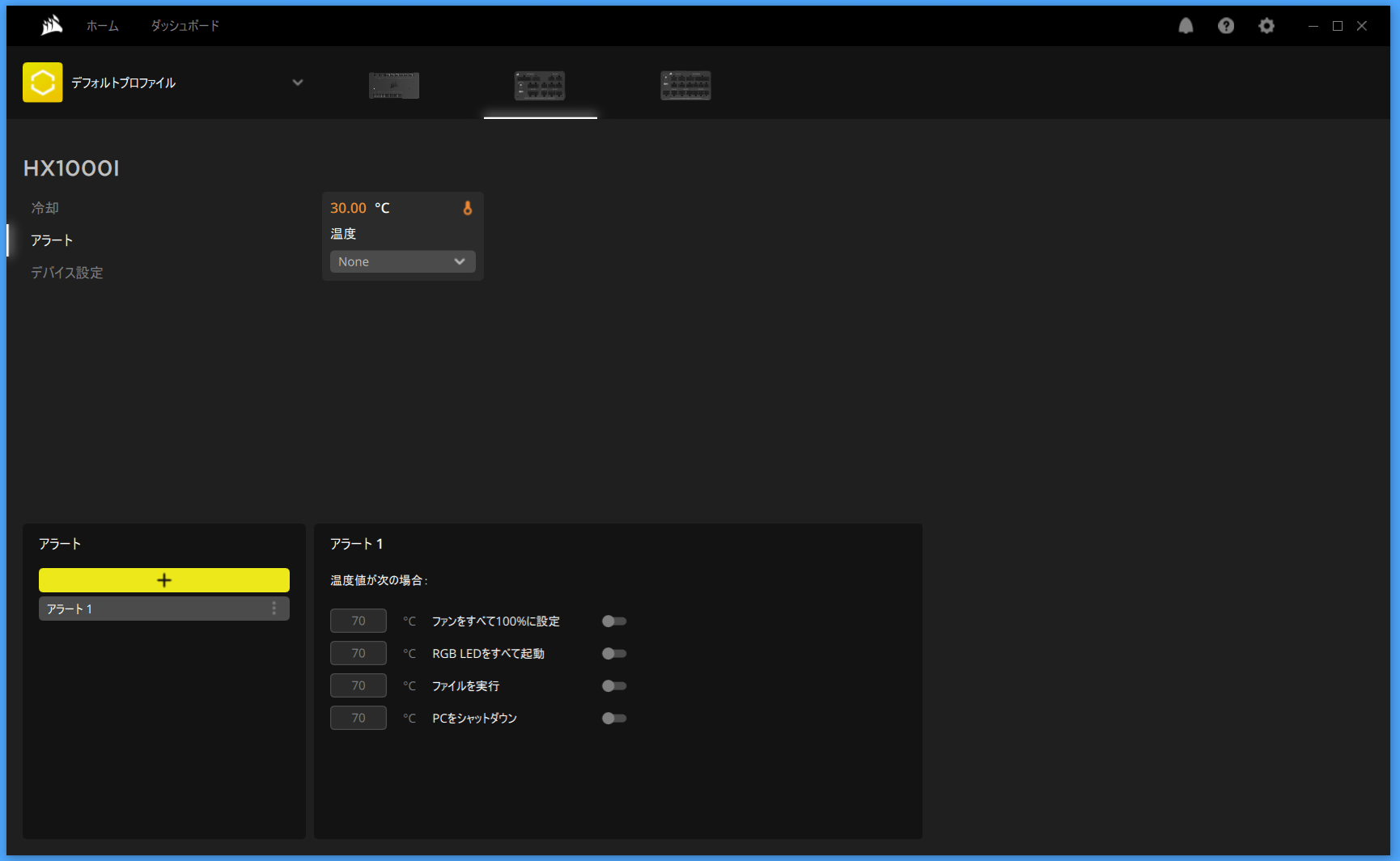
Task: Click the yellow default profile hexagon icon
Action: click(43, 83)
